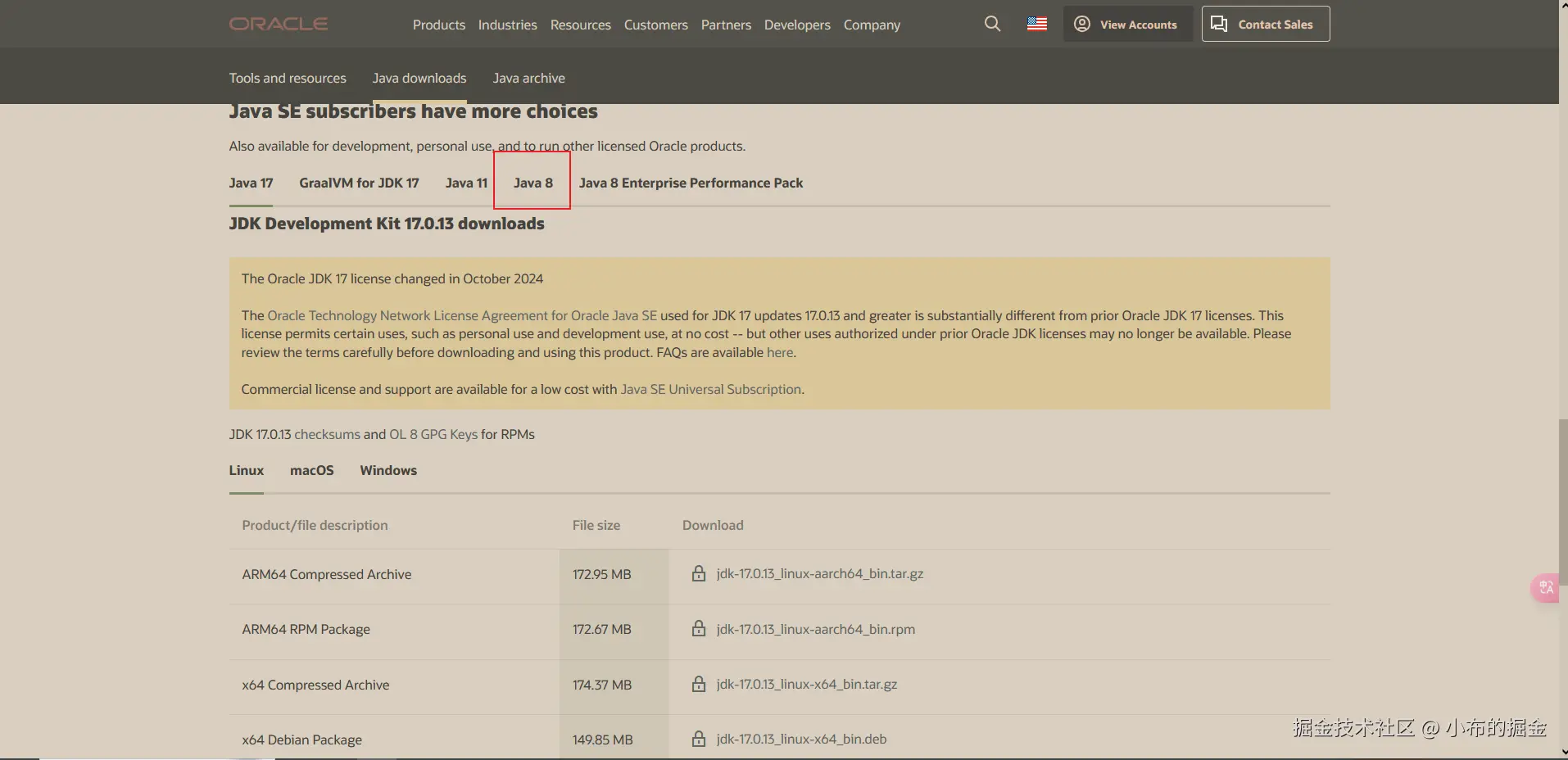Open the Resources menu
1568x760 pixels.
coord(581,25)
